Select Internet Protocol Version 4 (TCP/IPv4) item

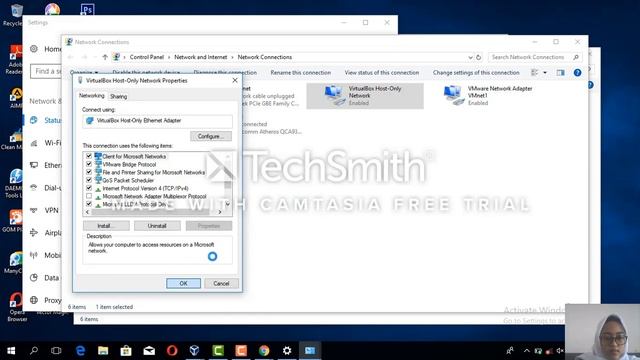click(x=145, y=188)
